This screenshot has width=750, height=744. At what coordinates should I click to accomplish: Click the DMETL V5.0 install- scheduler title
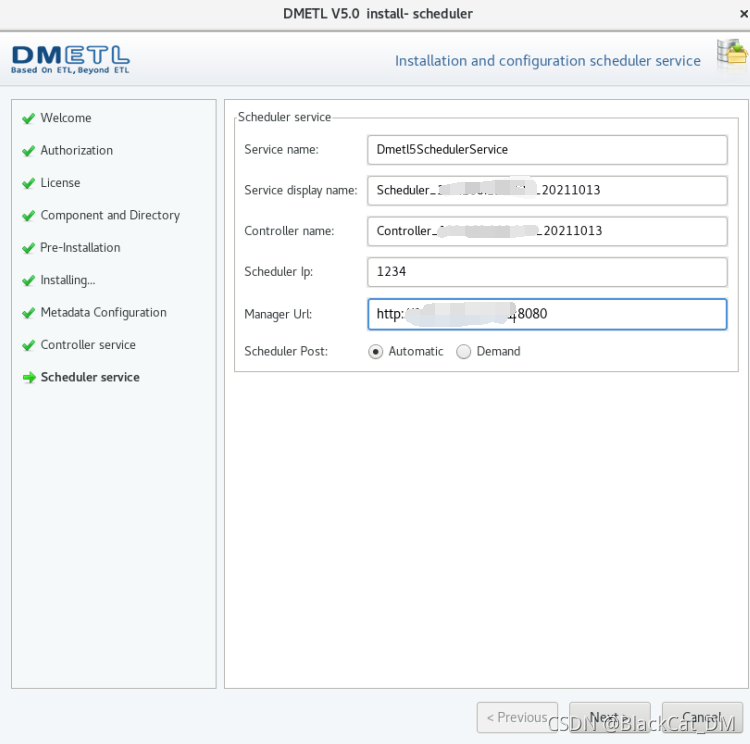tap(378, 14)
